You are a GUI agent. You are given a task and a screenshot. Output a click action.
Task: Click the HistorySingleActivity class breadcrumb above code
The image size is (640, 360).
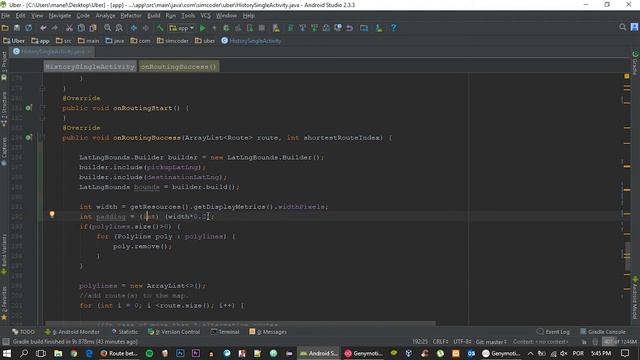[x=90, y=67]
